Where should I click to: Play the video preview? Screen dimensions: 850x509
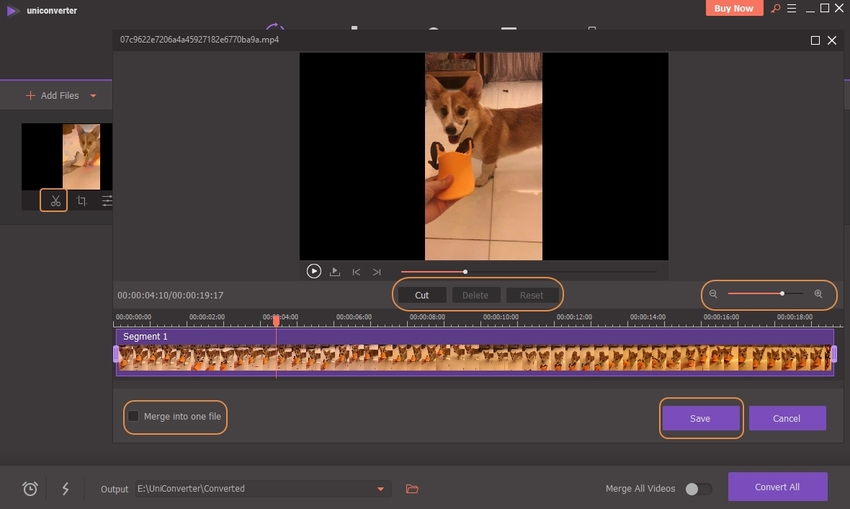[x=313, y=271]
